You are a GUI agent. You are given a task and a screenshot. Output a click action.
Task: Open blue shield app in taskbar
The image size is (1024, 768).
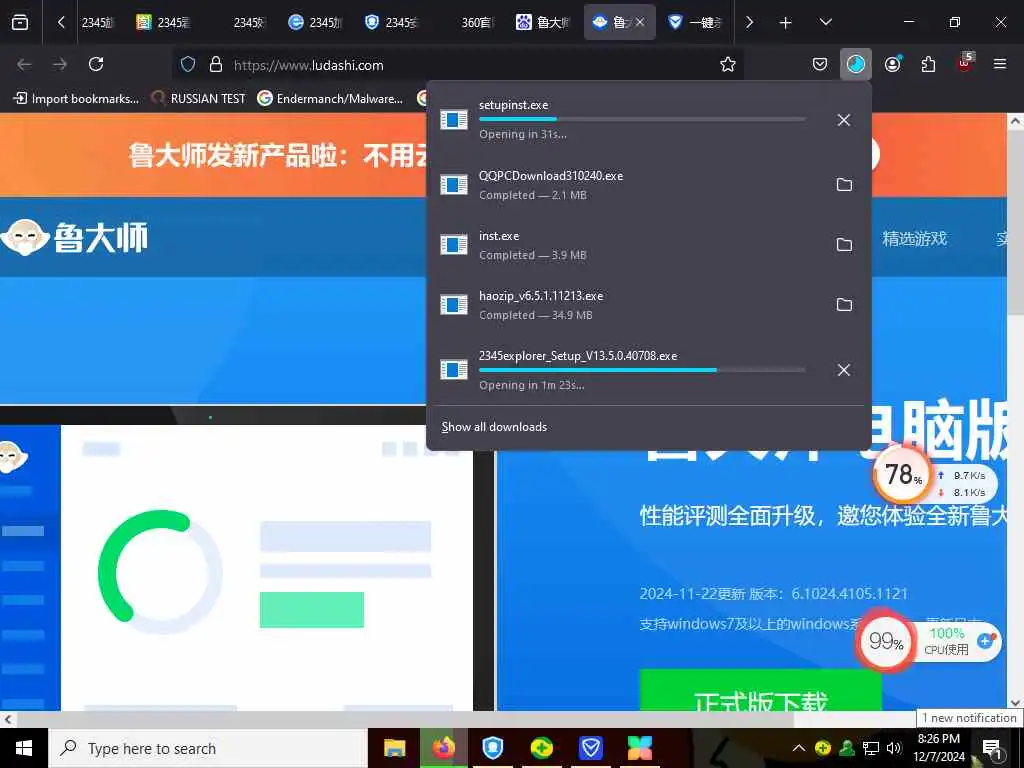click(x=492, y=748)
